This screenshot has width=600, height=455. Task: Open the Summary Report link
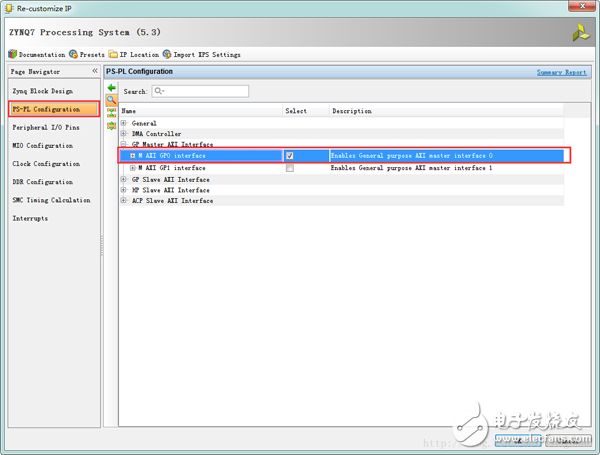561,72
